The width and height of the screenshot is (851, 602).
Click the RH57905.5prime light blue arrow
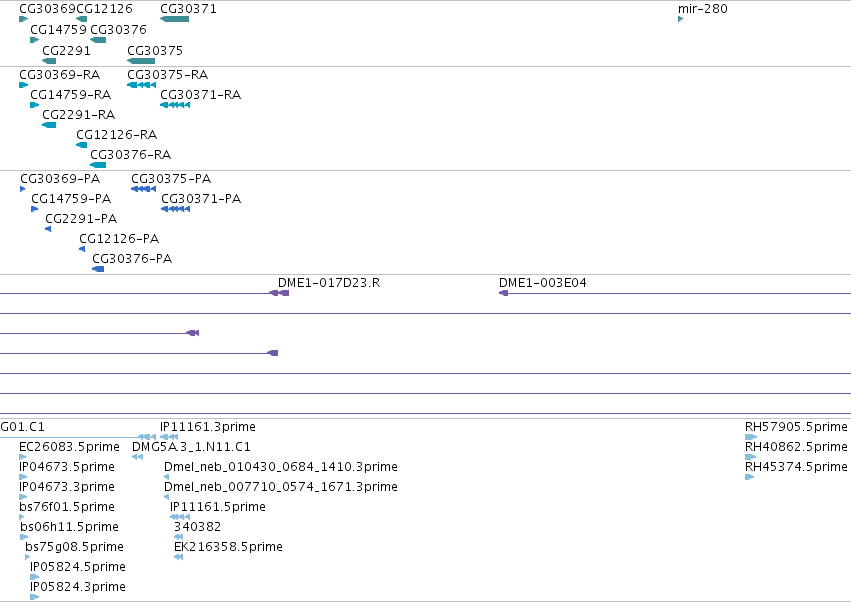(751, 437)
